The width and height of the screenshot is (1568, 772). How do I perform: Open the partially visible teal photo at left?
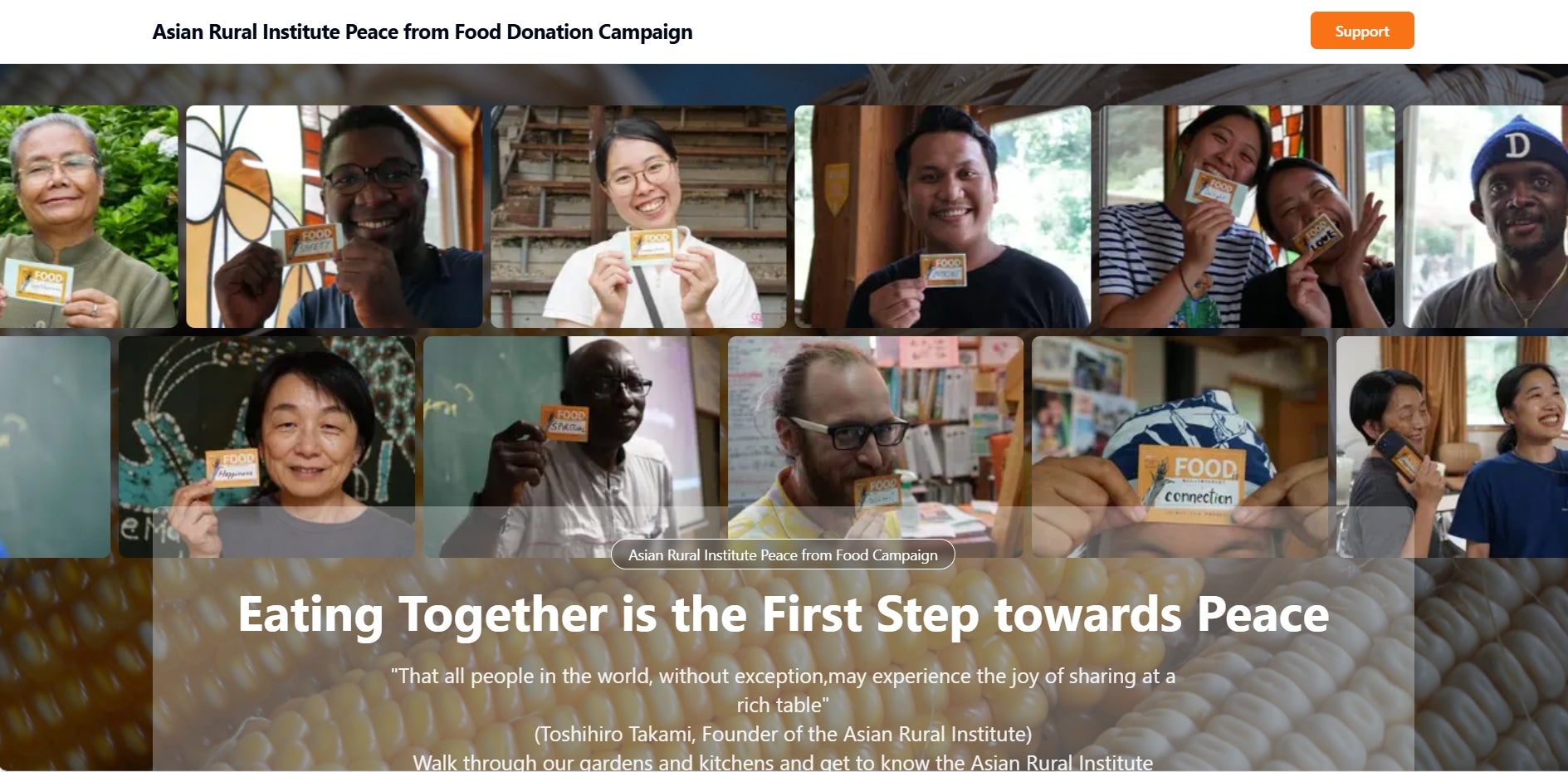tap(55, 447)
